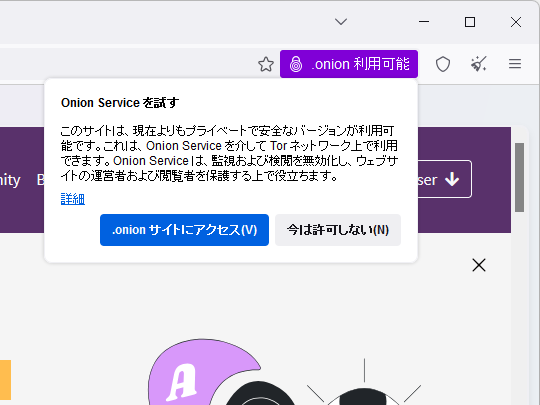Click the new identity broom icon
The image size is (540, 405).
coord(479,64)
